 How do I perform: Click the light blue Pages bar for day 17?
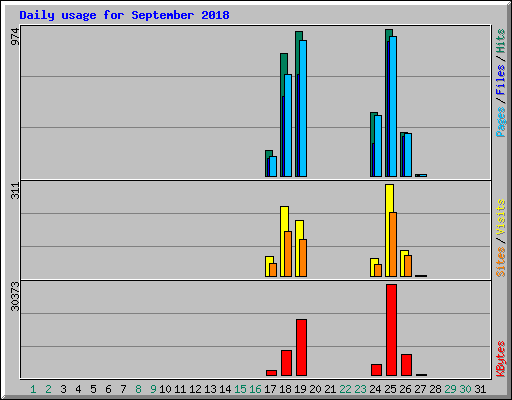tap(273, 166)
